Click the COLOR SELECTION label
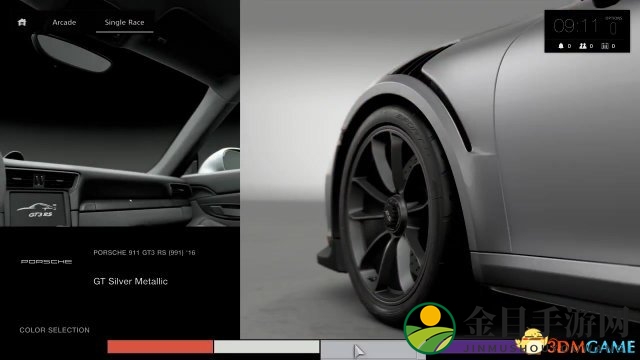 [x=54, y=330]
